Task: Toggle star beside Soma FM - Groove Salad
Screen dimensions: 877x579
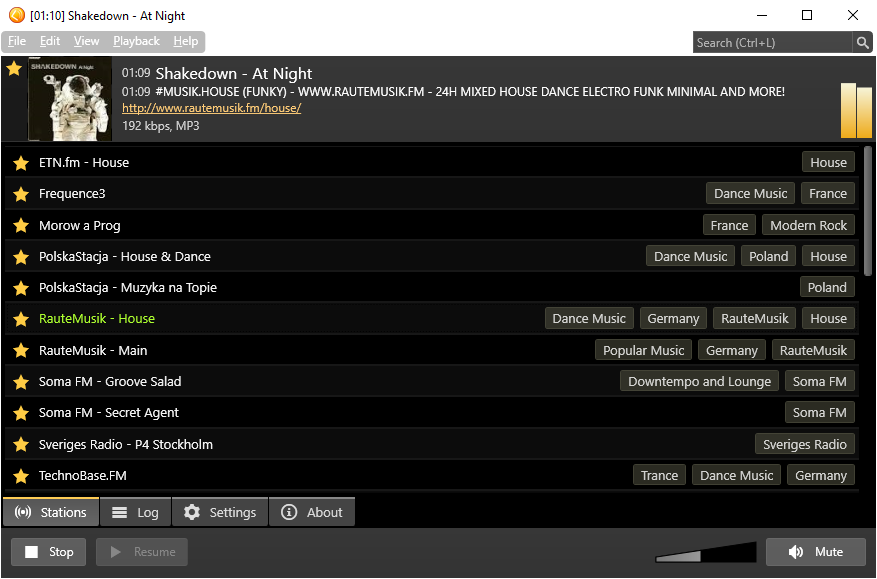Action: coord(20,382)
